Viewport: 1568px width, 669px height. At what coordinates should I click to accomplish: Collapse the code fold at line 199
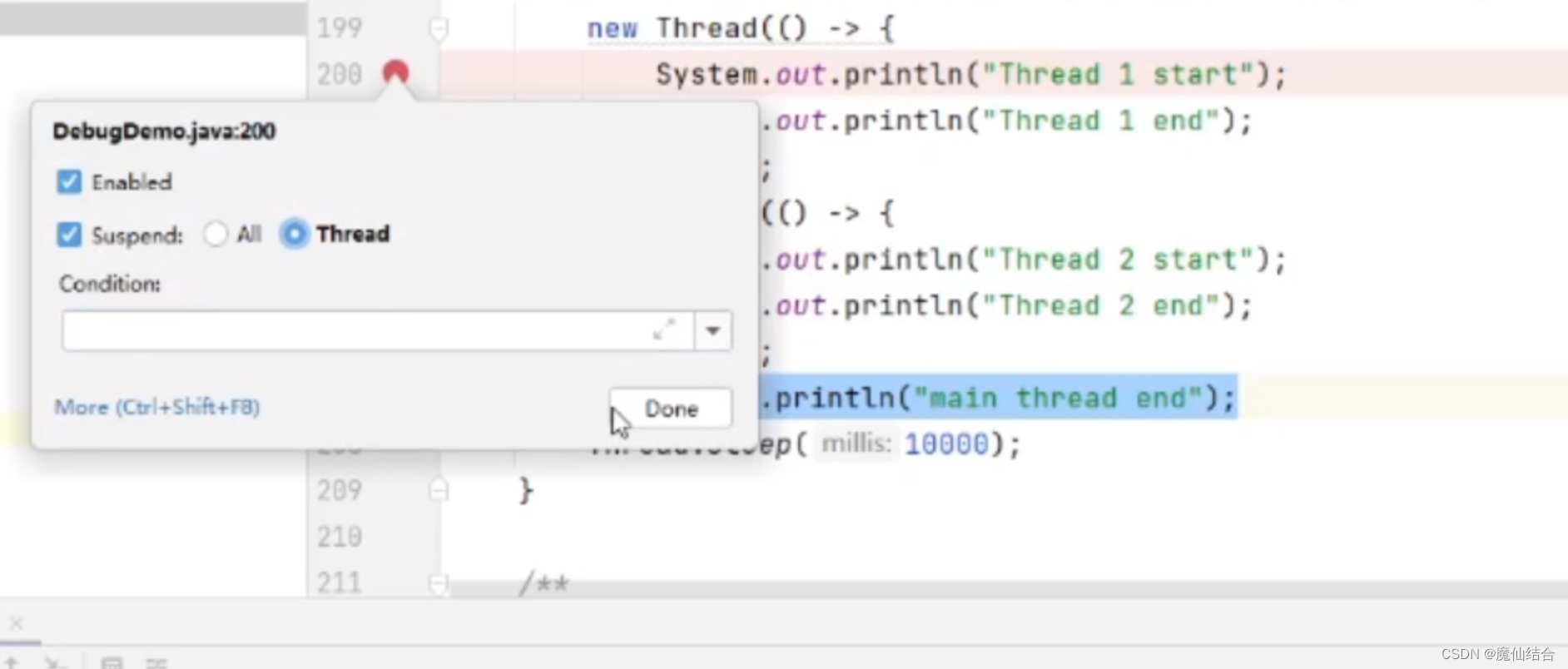tap(439, 29)
